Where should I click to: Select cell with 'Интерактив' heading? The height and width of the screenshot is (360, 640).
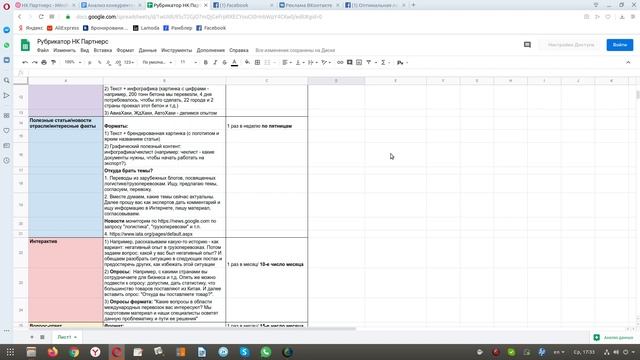pos(65,253)
